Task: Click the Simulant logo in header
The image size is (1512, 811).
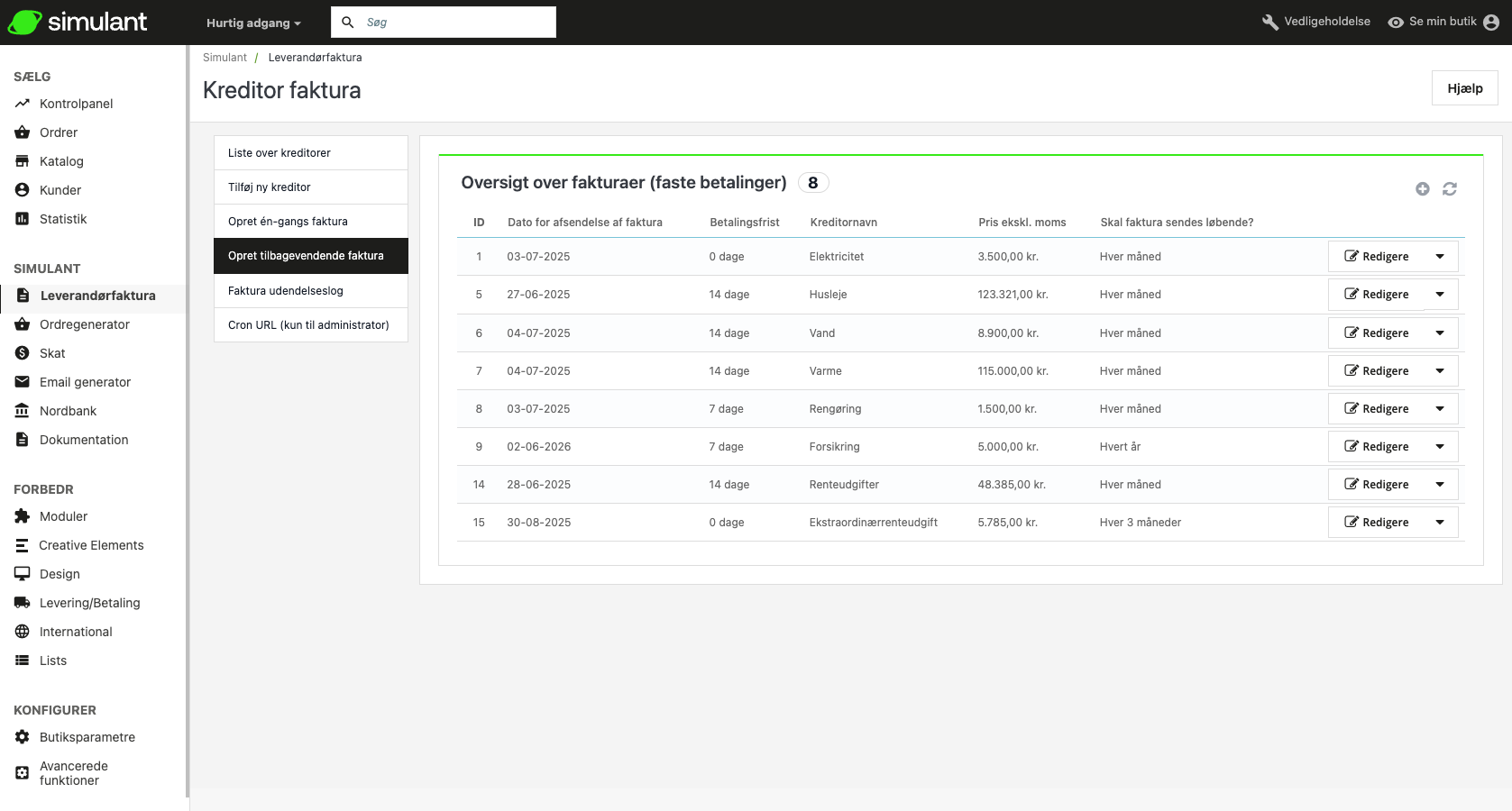Action: [x=78, y=23]
